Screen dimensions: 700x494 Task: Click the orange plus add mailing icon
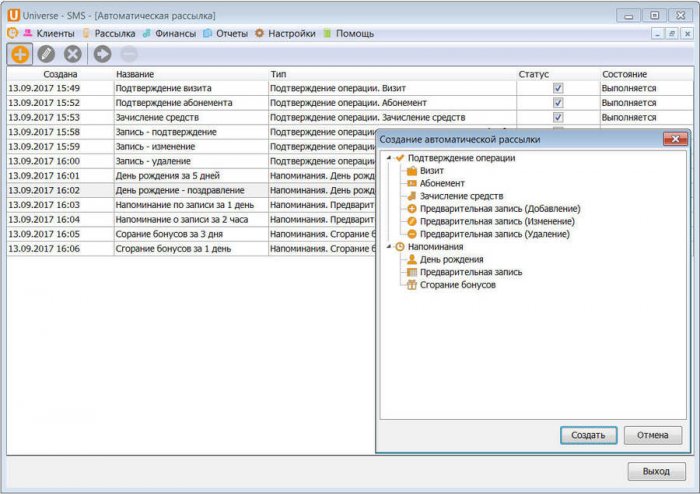click(20, 54)
